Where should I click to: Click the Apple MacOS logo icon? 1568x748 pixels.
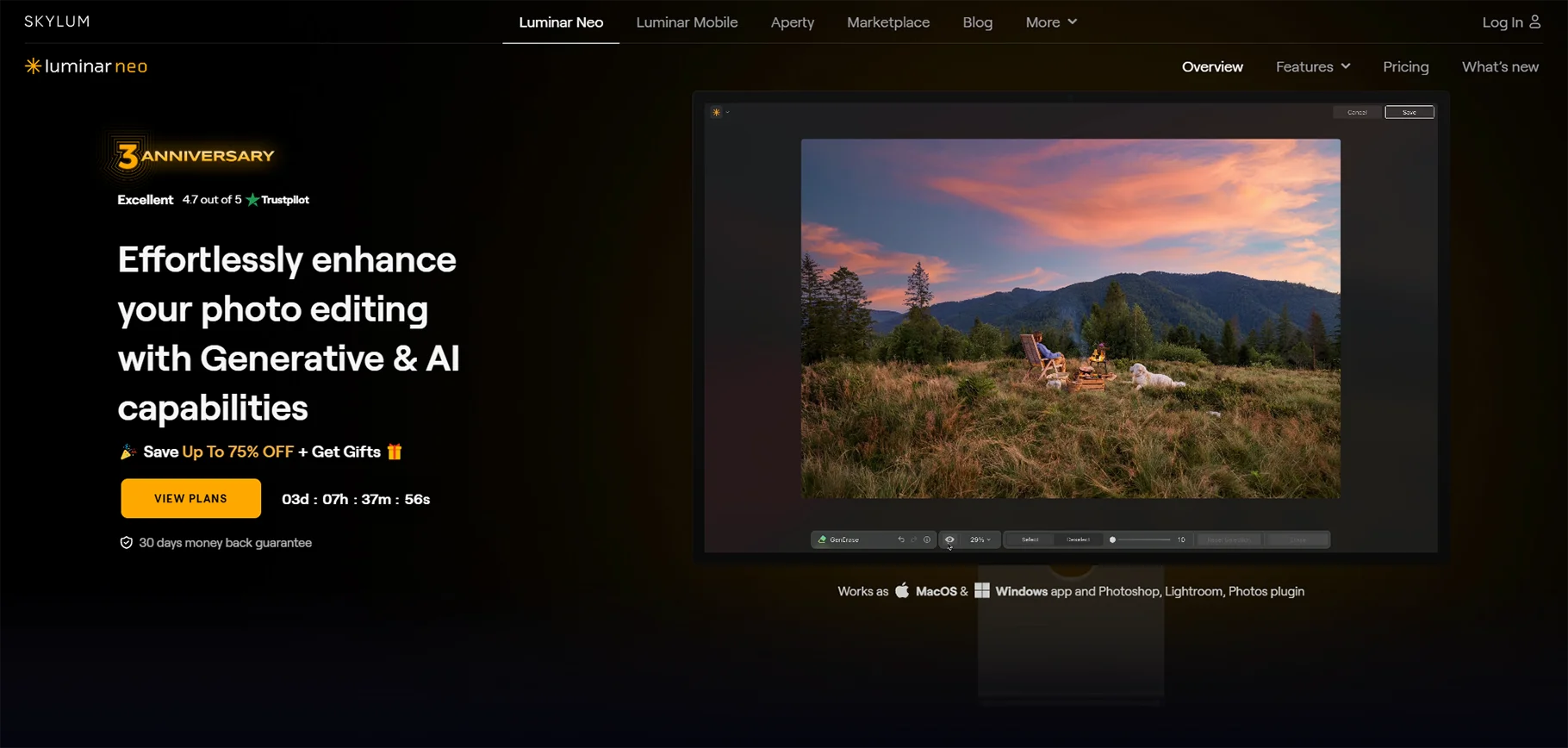(902, 590)
